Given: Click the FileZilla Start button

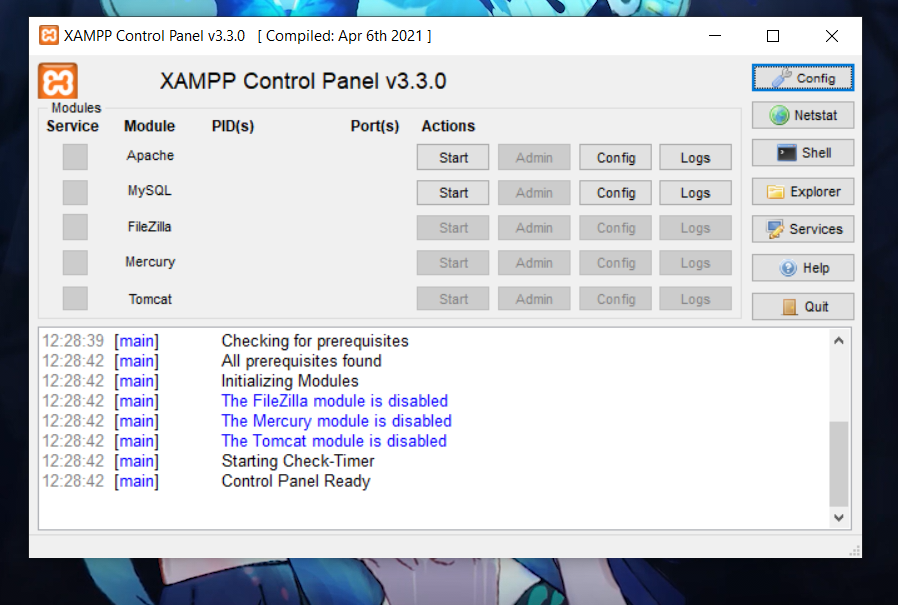Looking at the screenshot, I should [453, 228].
